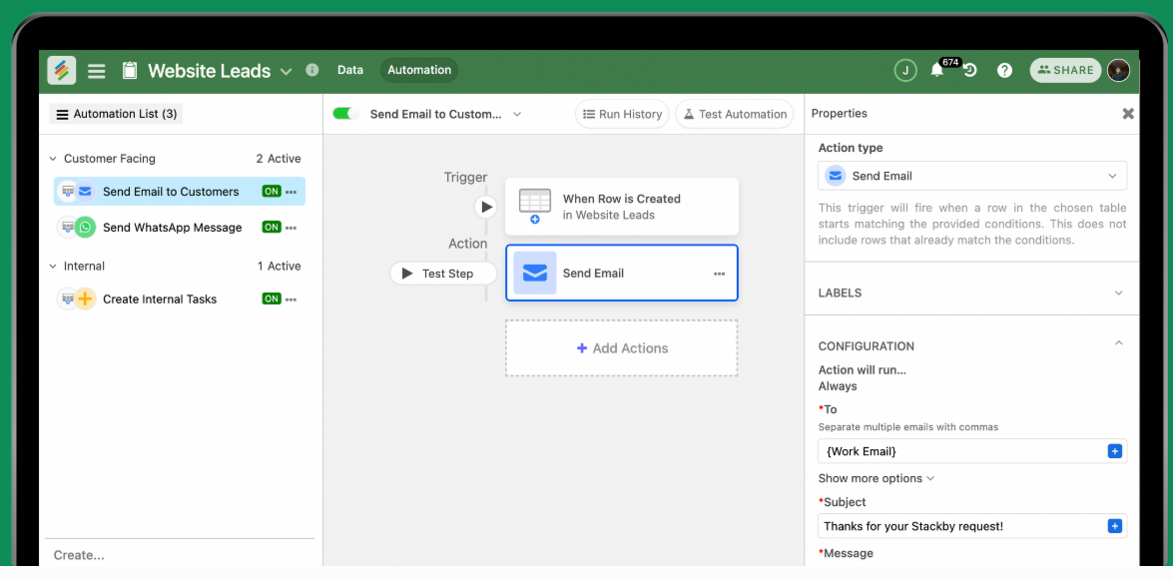Image resolution: width=1173 pixels, height=581 pixels.
Task: Insert field with To plus button
Action: (x=1115, y=452)
